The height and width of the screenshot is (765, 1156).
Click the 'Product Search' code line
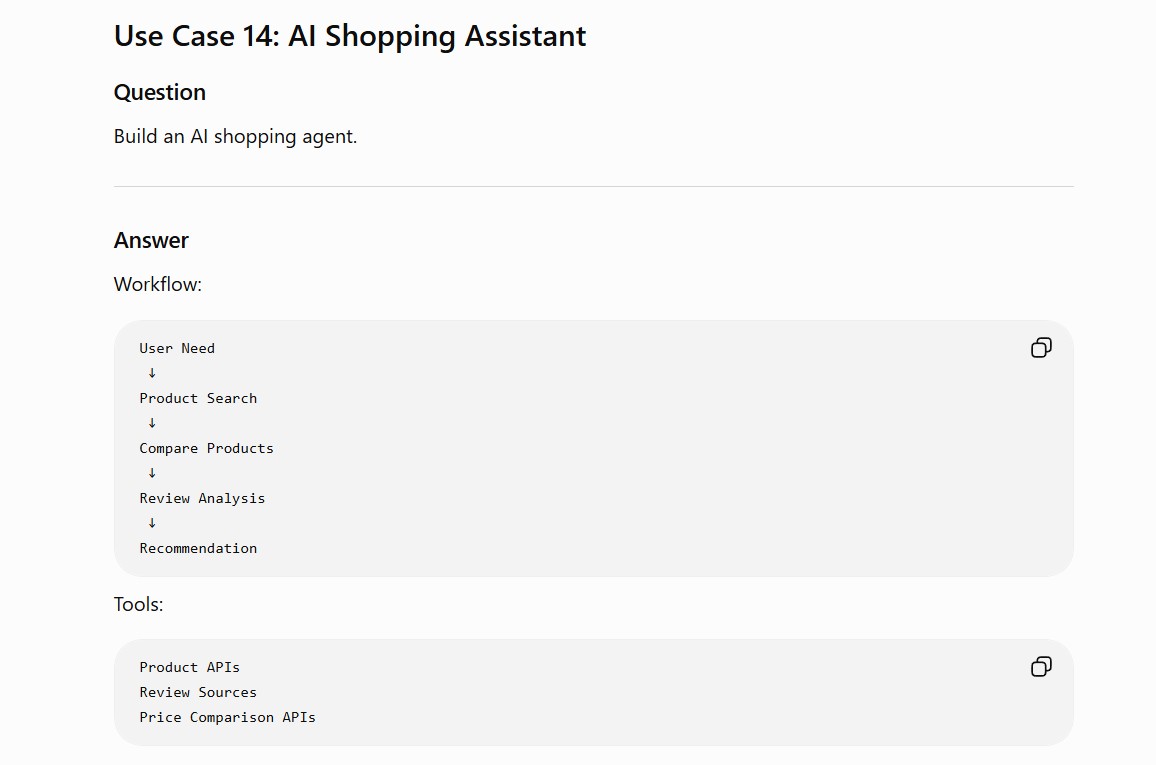[198, 398]
